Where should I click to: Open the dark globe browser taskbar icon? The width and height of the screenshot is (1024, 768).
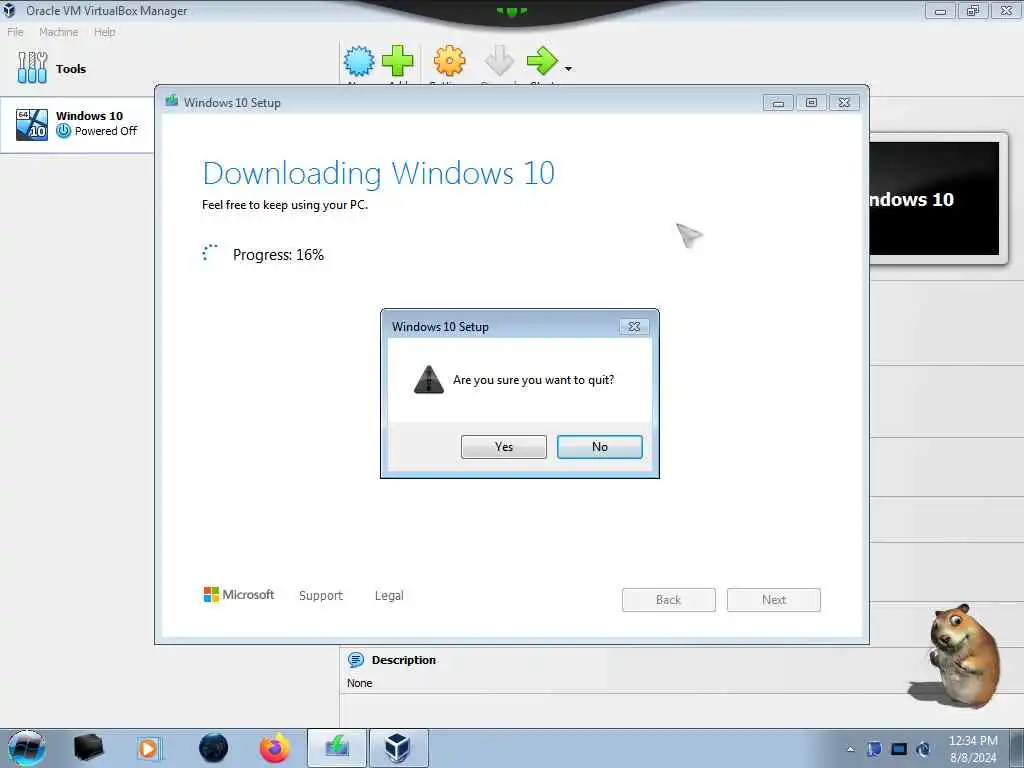[x=214, y=748]
